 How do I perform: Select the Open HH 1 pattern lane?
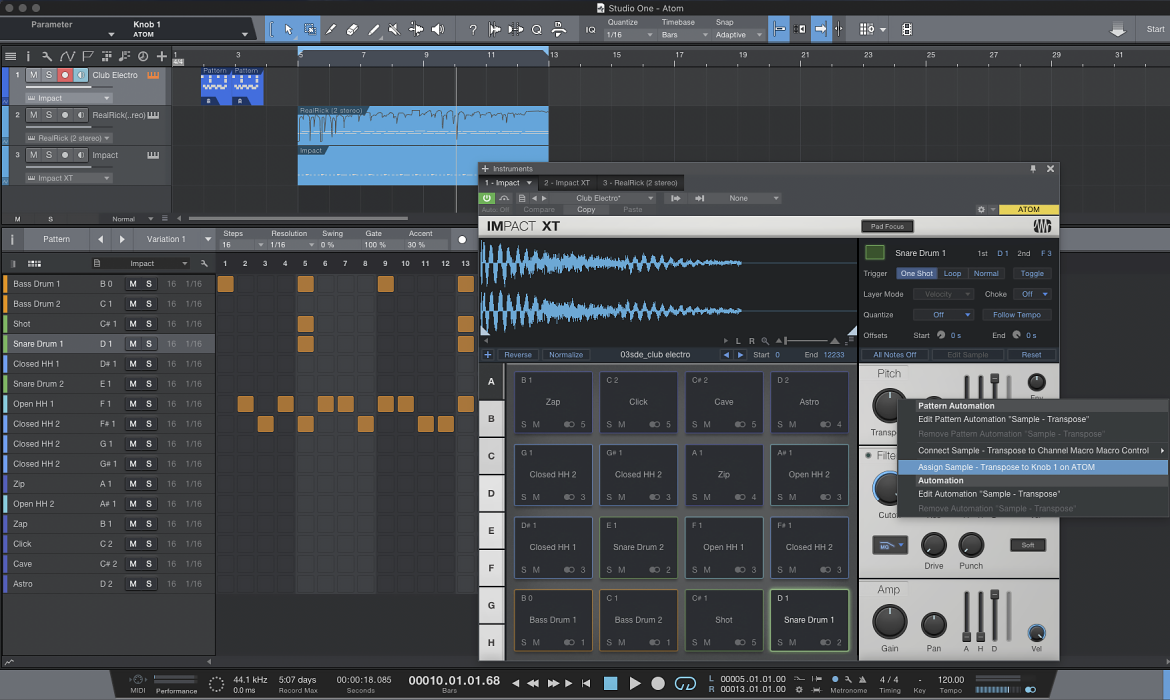[x=108, y=404]
